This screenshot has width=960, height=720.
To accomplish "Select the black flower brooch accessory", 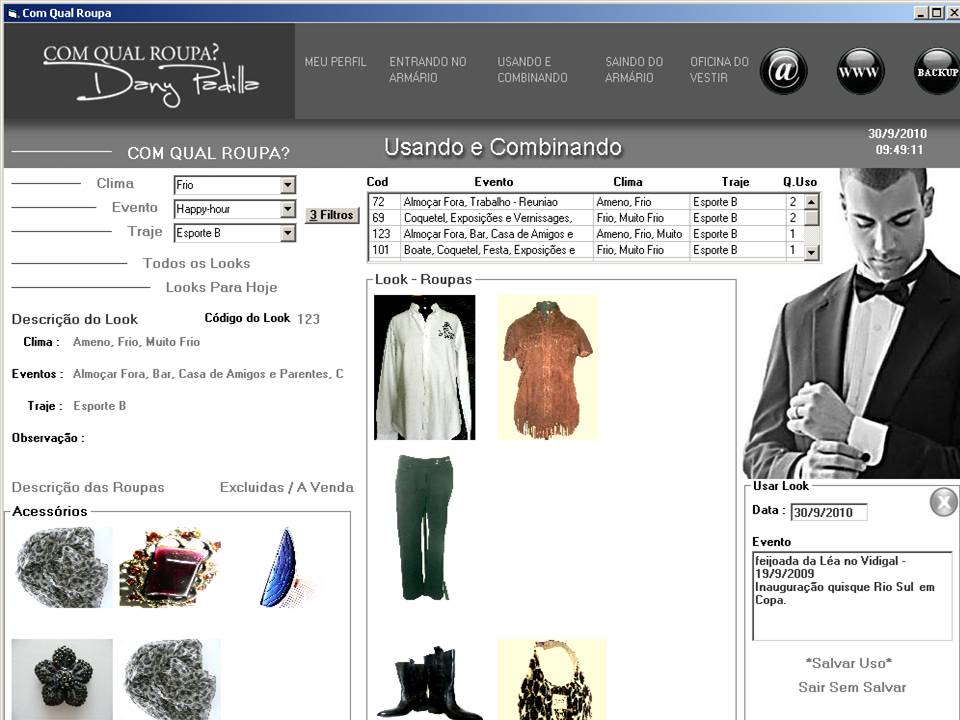I will pos(62,679).
